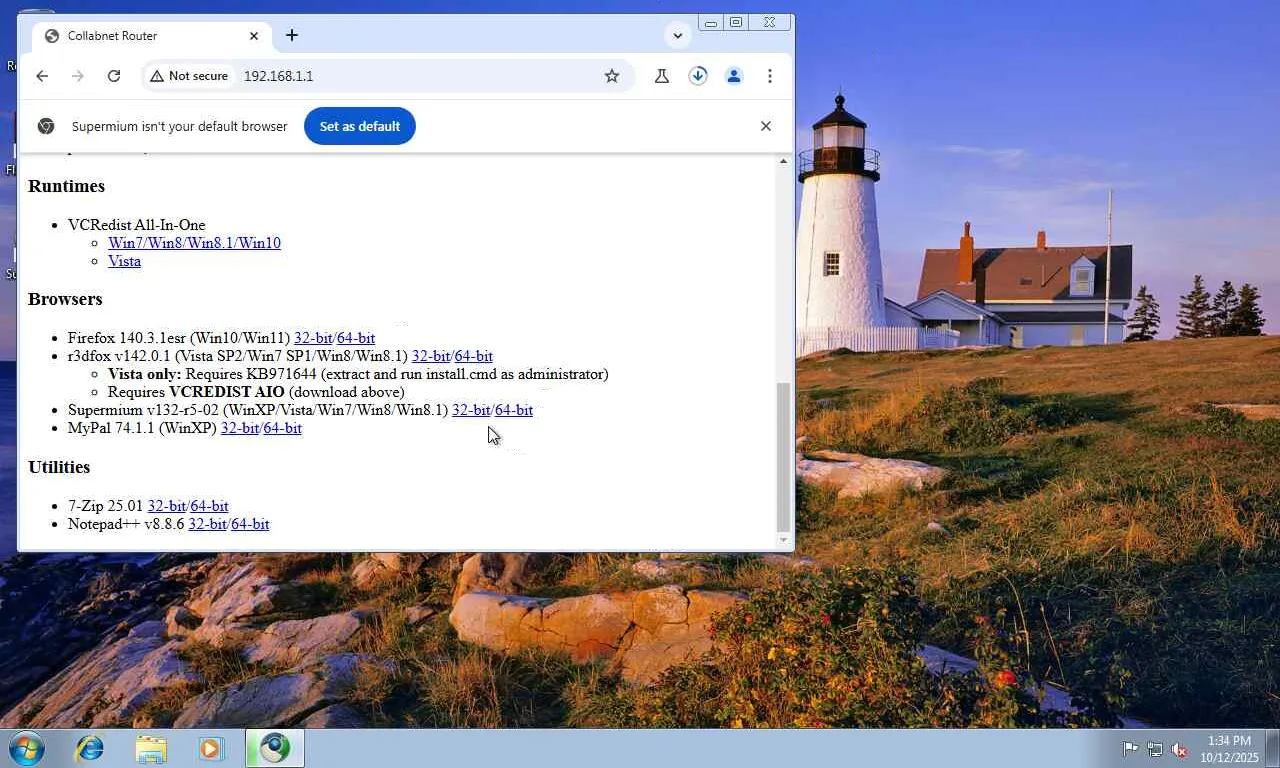Image resolution: width=1280 pixels, height=768 pixels.
Task: Launch Windows Media Player from taskbar
Action: tap(211, 748)
